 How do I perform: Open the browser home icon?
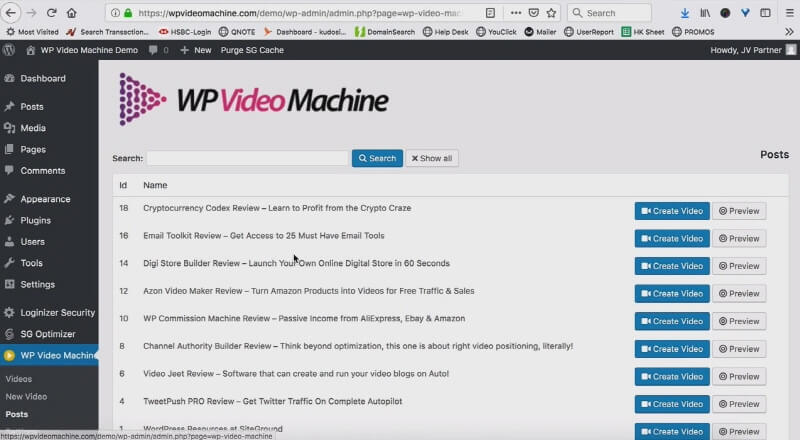pyautogui.click(x=71, y=13)
